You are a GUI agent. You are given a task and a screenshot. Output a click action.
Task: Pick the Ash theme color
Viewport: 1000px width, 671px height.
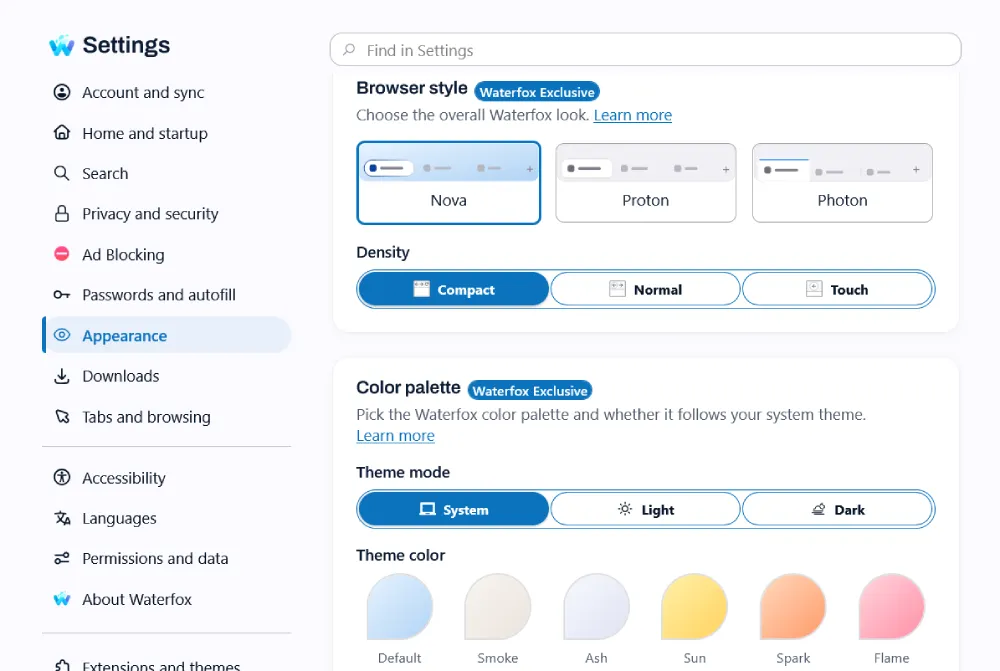point(596,607)
